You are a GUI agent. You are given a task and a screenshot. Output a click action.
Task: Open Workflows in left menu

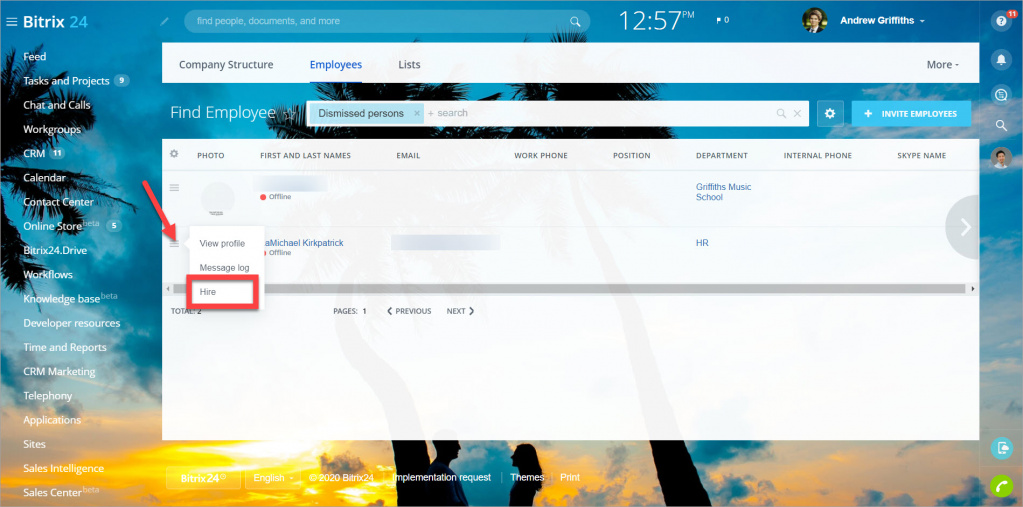coord(48,275)
